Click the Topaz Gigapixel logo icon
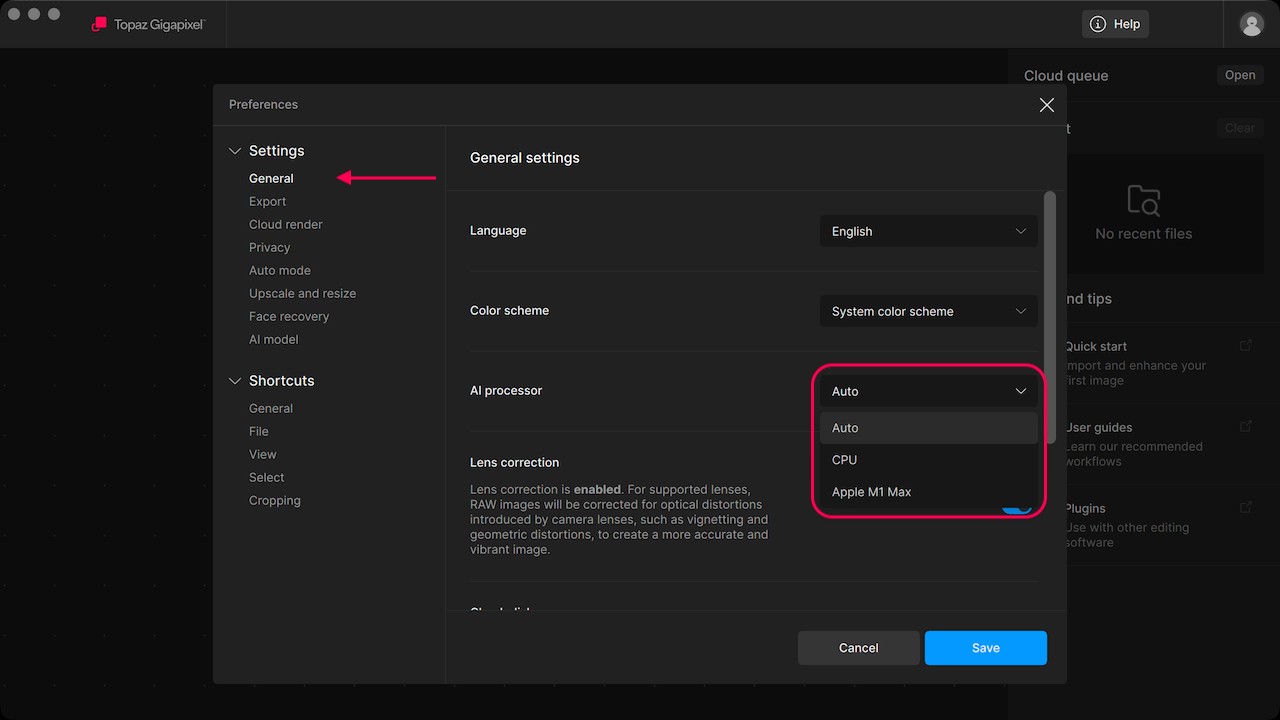Screen dimensions: 1280x720 pyautogui.click(x=99, y=24)
